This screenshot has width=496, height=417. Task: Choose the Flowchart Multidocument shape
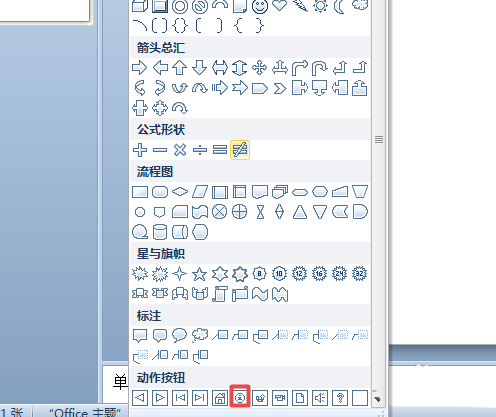pyautogui.click(x=280, y=192)
